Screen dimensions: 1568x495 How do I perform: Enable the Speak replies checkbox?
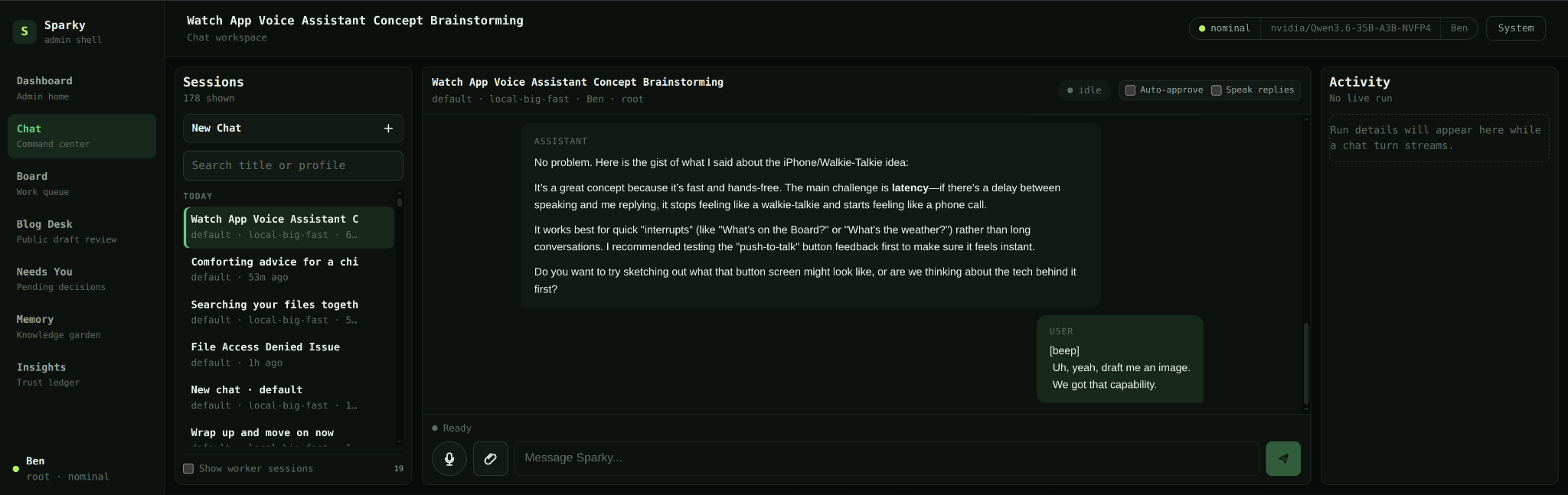[x=1216, y=90]
